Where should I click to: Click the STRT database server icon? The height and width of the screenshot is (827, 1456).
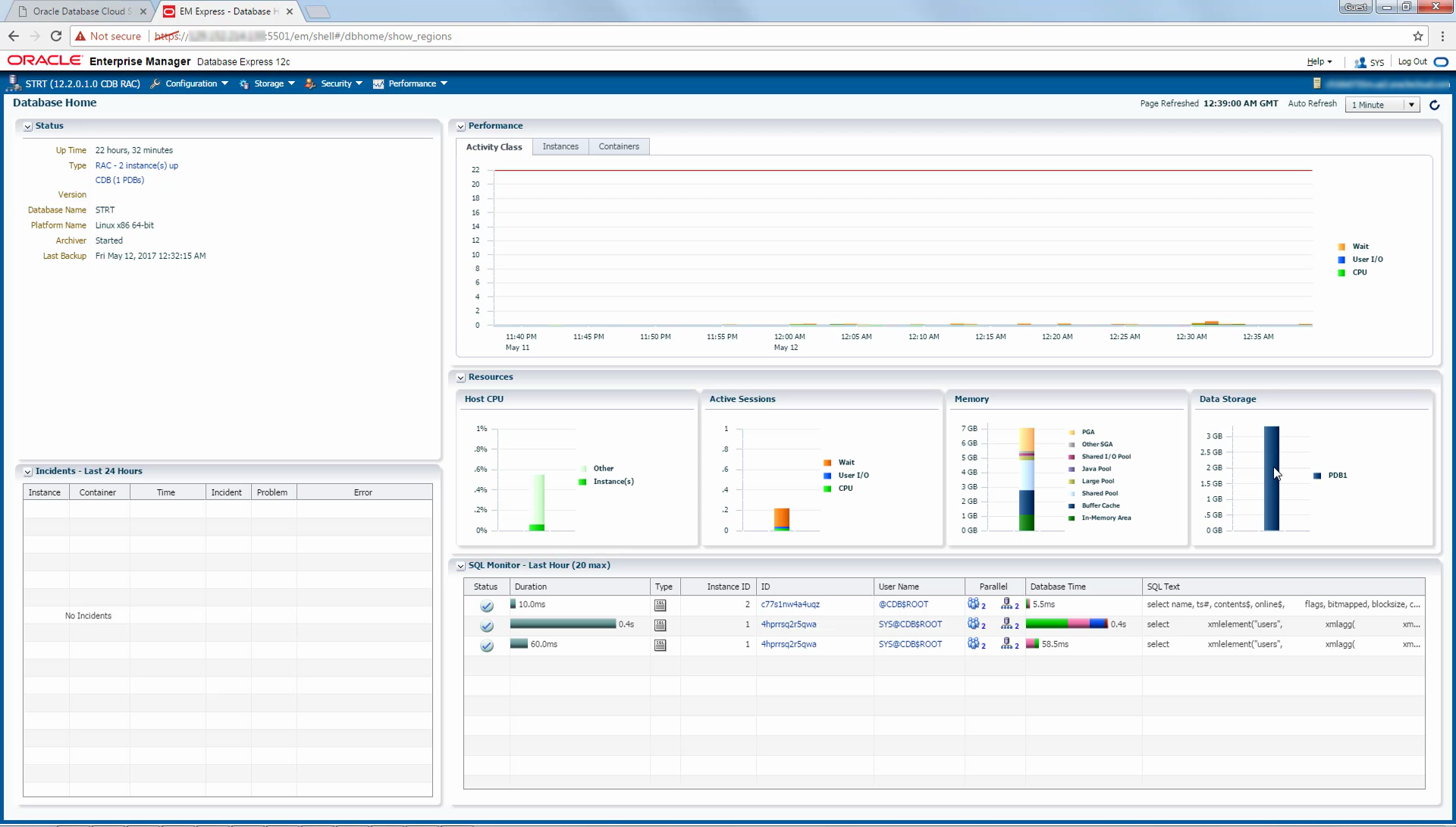pyautogui.click(x=13, y=83)
